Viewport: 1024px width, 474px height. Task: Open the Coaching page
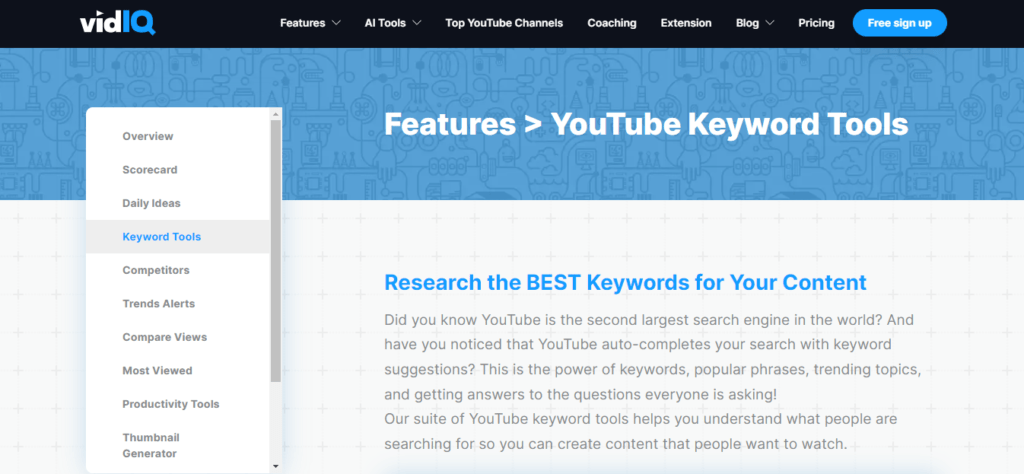point(612,23)
